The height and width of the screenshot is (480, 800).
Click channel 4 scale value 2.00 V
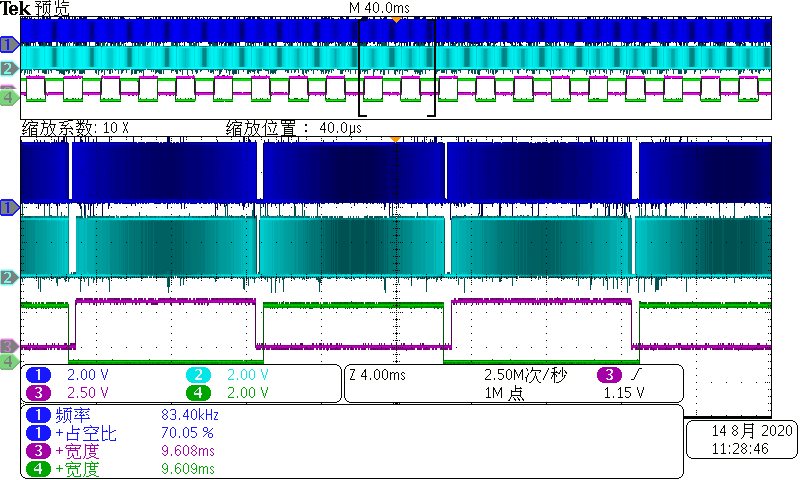[x=247, y=393]
